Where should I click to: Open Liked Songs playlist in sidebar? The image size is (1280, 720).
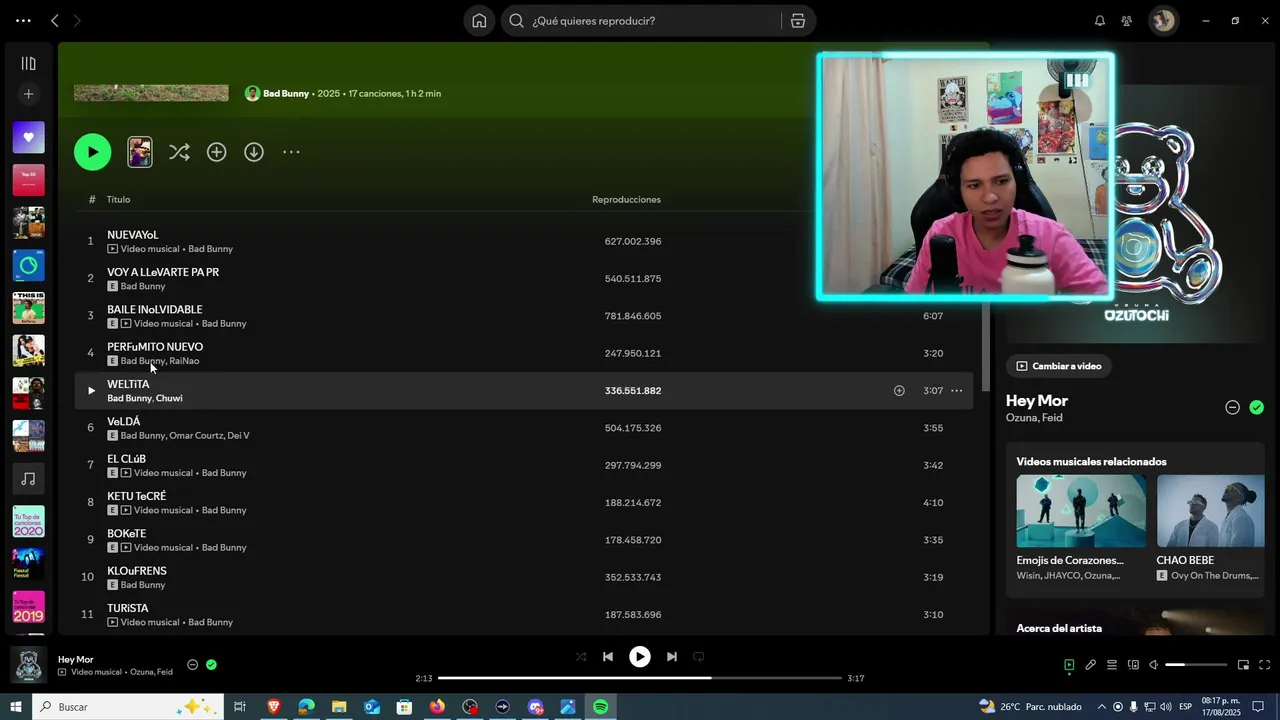click(x=28, y=137)
